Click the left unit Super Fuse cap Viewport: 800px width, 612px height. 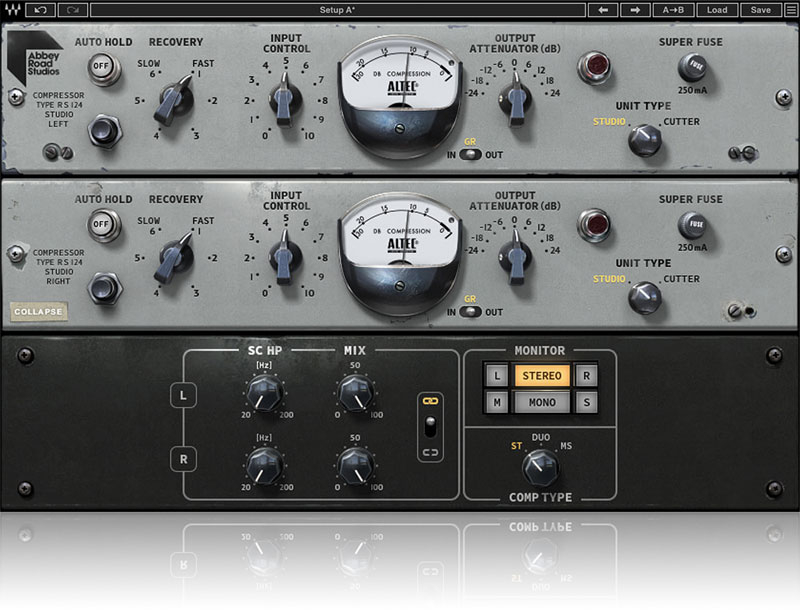[691, 69]
